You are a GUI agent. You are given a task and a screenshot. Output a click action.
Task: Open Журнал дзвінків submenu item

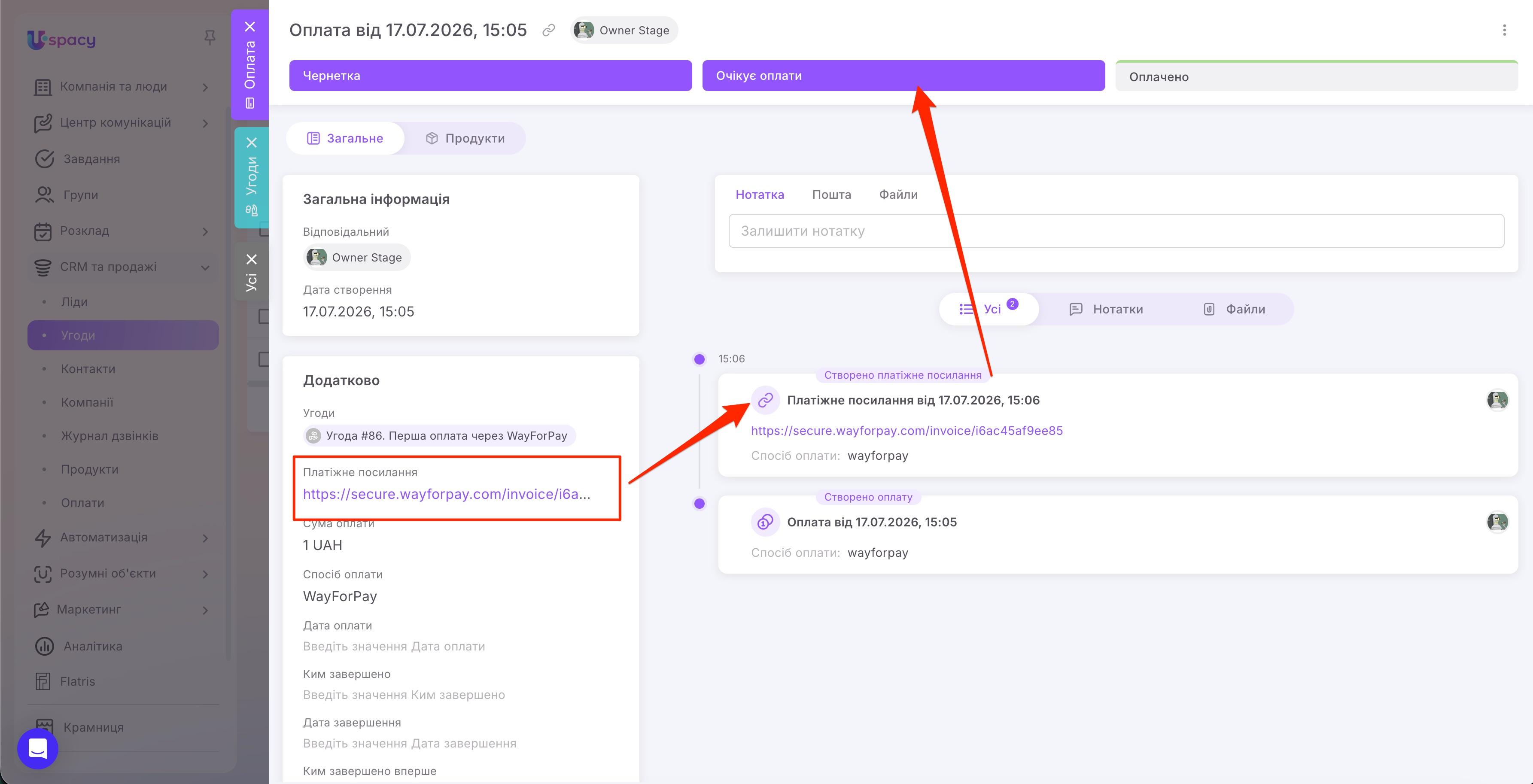pos(109,435)
